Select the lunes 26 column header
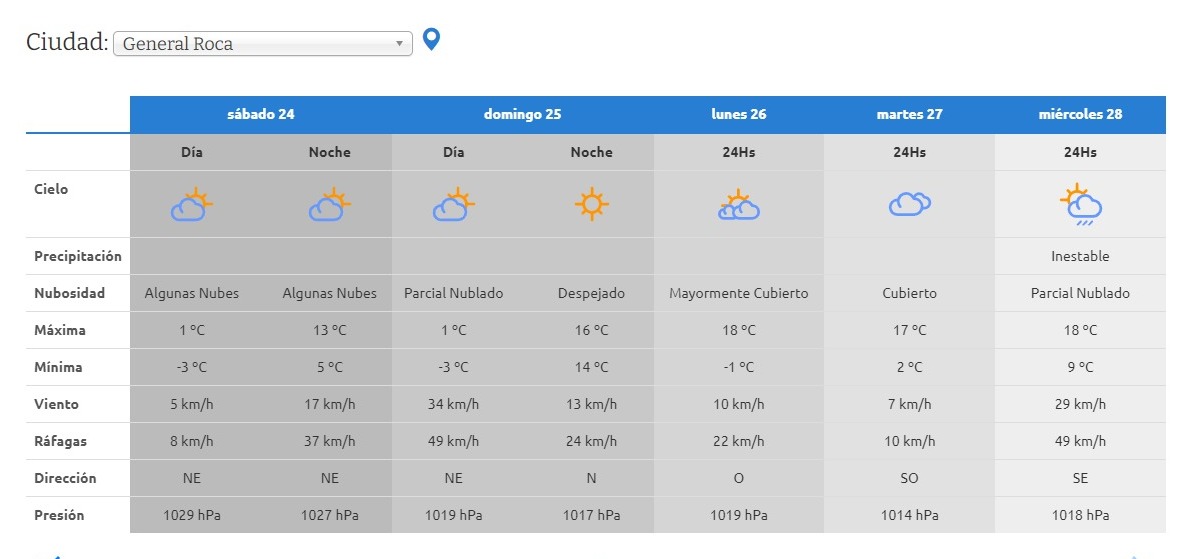Screen dimensions: 1195x559 coord(739,114)
